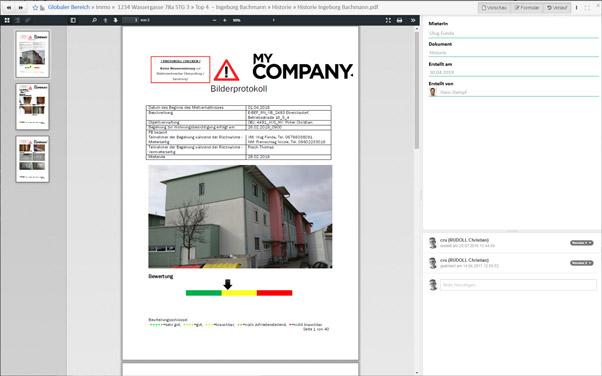The width and height of the screenshot is (602, 376).
Task: Click the MY COMPANY logo
Action: pyautogui.click(x=302, y=67)
